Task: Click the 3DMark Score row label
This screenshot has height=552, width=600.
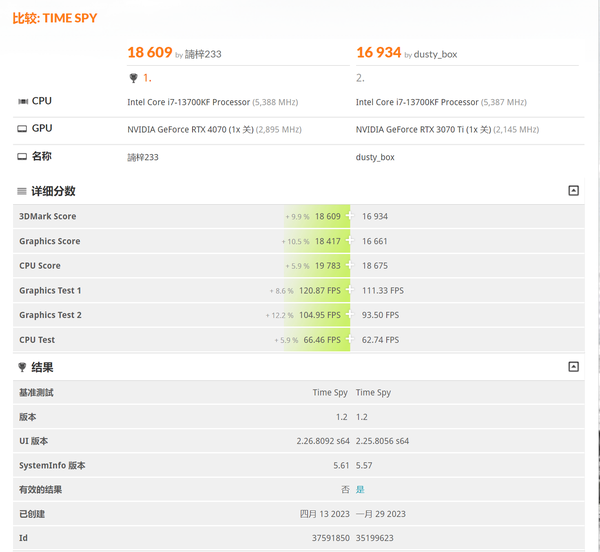Action: [x=47, y=216]
